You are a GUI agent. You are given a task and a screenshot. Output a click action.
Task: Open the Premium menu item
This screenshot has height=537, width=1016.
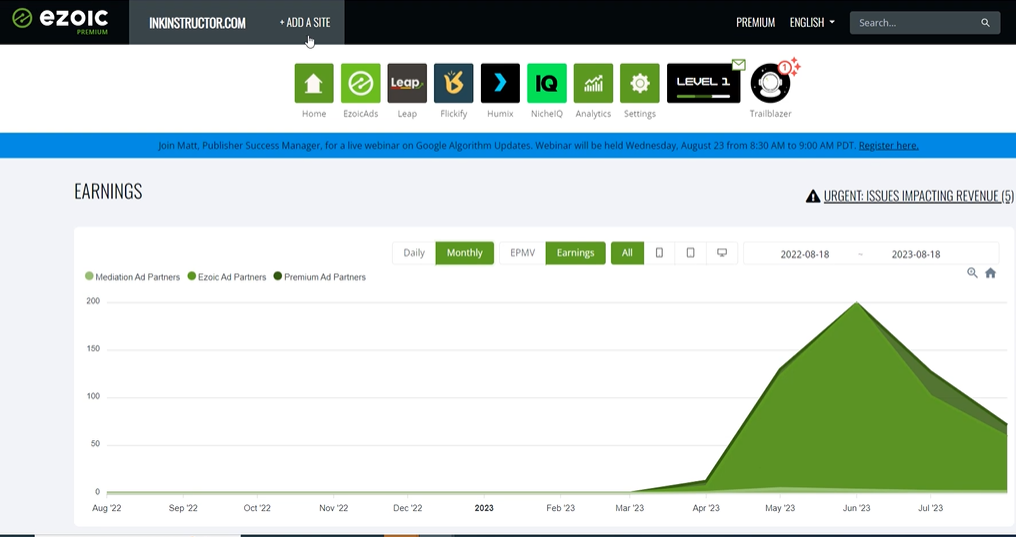pyautogui.click(x=756, y=23)
